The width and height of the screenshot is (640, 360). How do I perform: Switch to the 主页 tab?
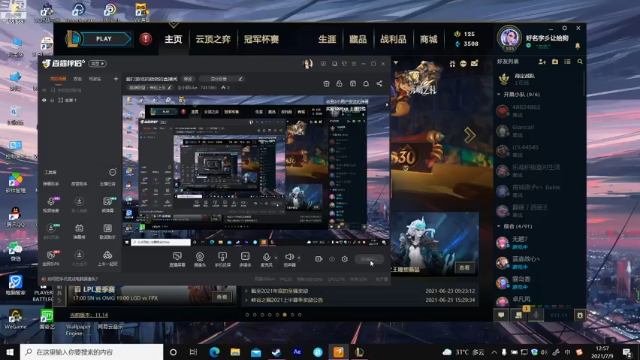pyautogui.click(x=173, y=39)
